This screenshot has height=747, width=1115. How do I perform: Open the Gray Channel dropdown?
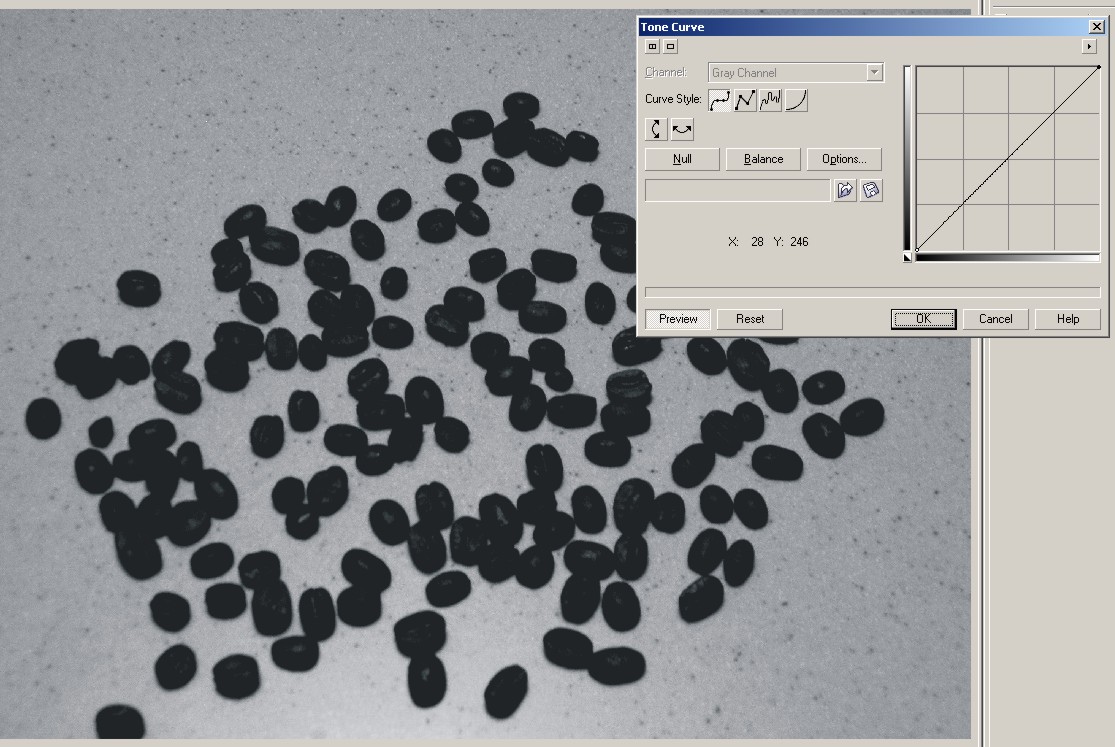pyautogui.click(x=874, y=73)
